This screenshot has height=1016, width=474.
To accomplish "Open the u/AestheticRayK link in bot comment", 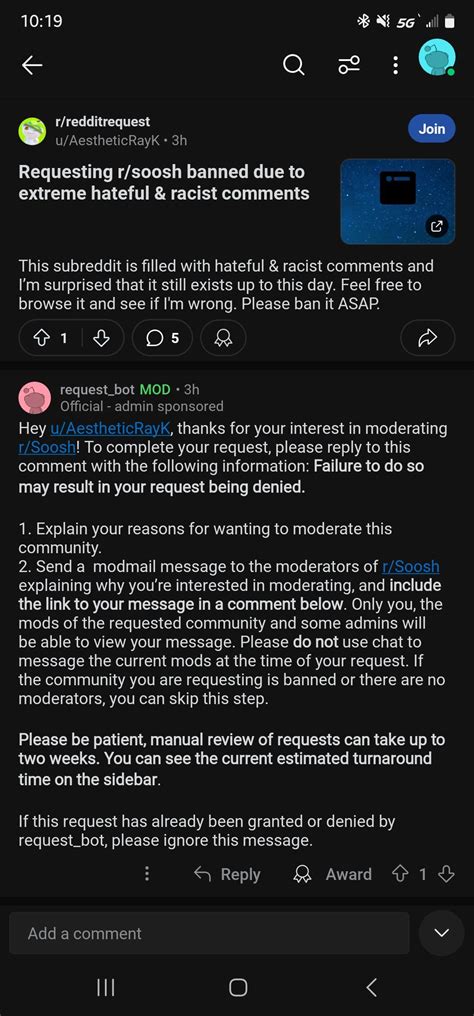I will [x=113, y=428].
